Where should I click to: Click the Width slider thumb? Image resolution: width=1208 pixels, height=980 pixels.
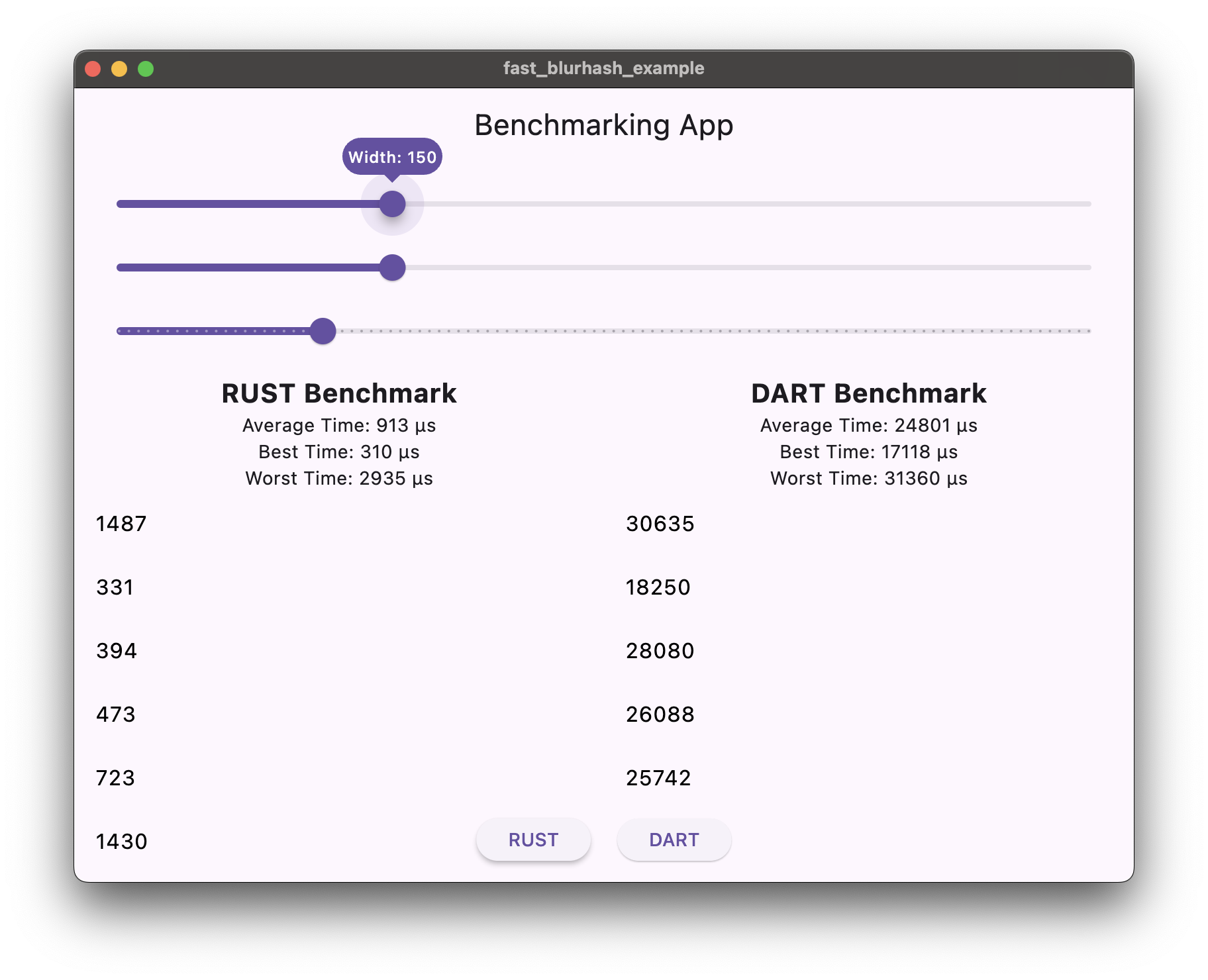click(x=392, y=204)
